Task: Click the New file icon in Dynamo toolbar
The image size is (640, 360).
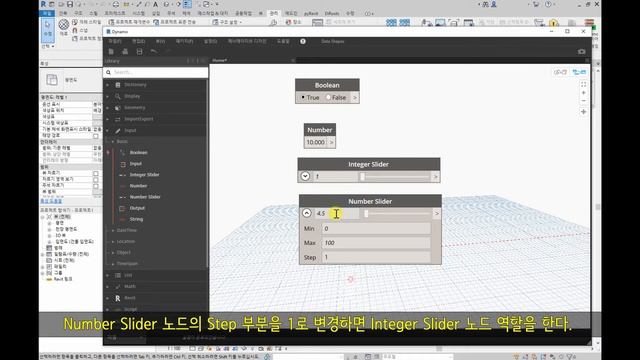Action: (x=111, y=51)
